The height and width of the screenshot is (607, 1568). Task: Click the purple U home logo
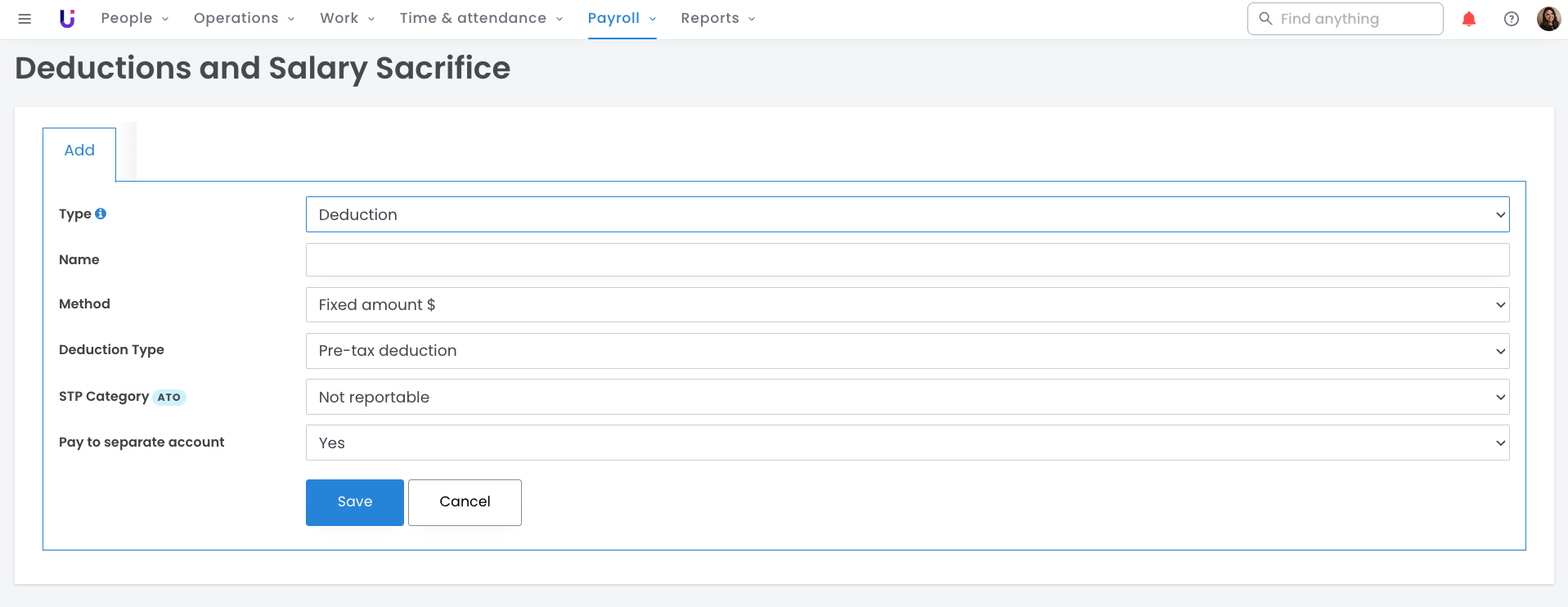click(x=67, y=19)
